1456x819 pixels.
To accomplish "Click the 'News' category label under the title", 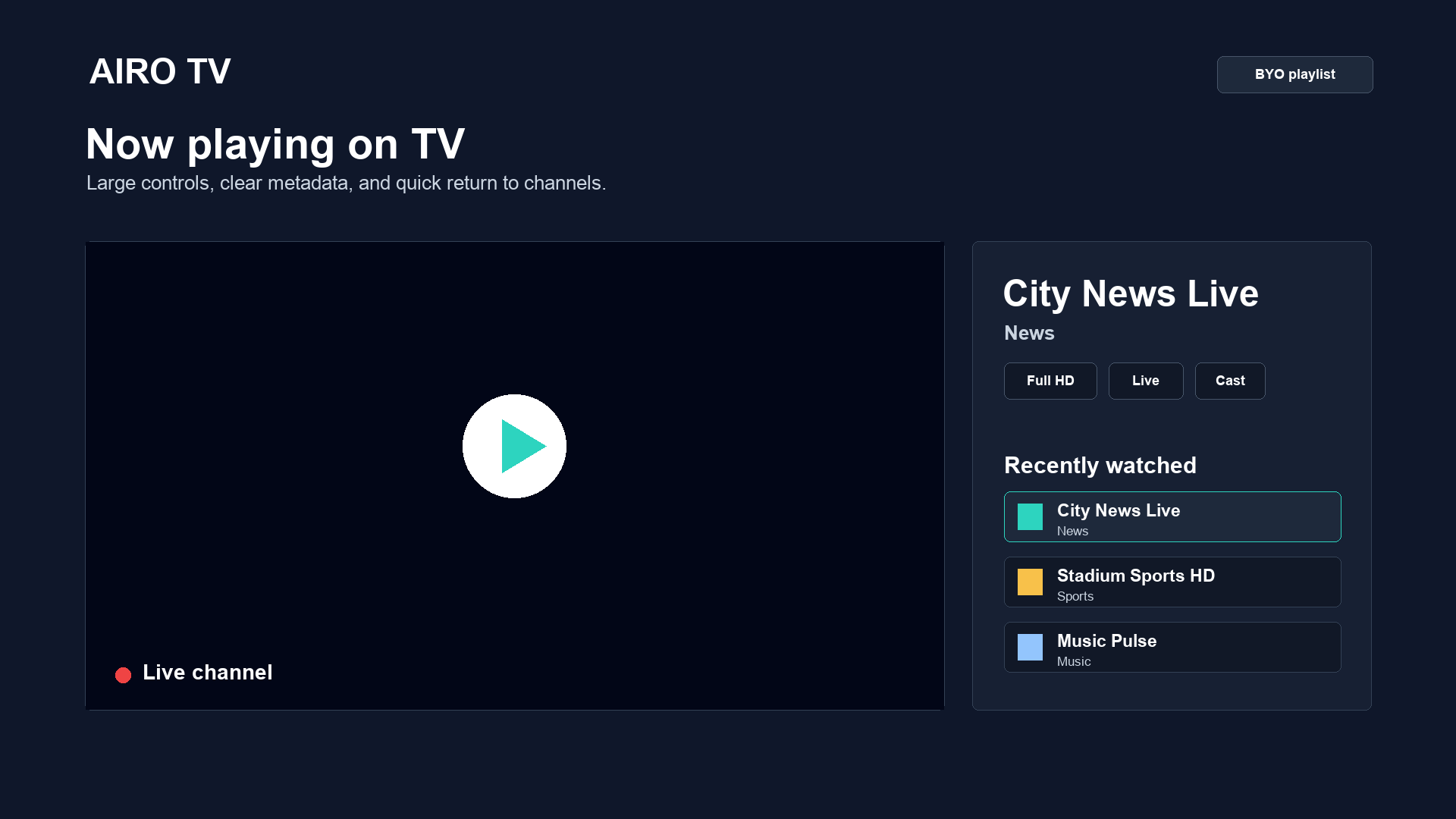I will coord(1029,333).
